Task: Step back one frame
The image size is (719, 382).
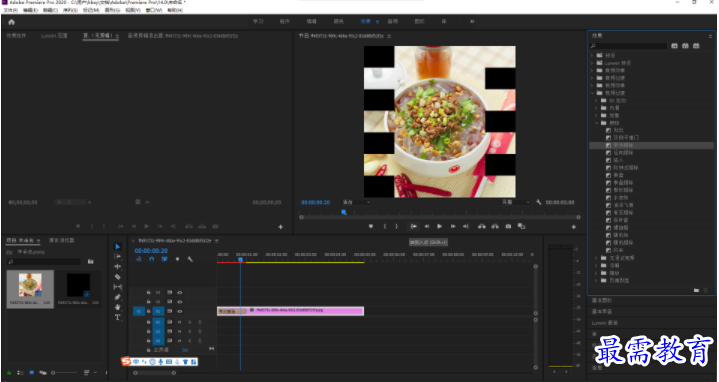Action: (427, 226)
